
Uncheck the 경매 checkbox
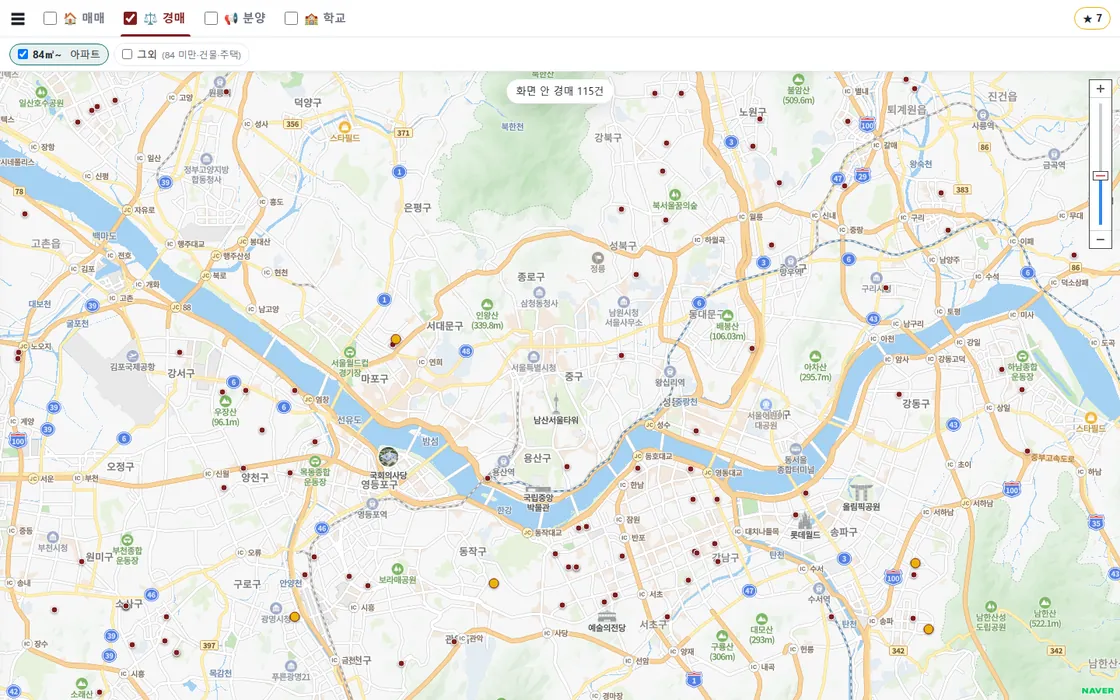(130, 19)
